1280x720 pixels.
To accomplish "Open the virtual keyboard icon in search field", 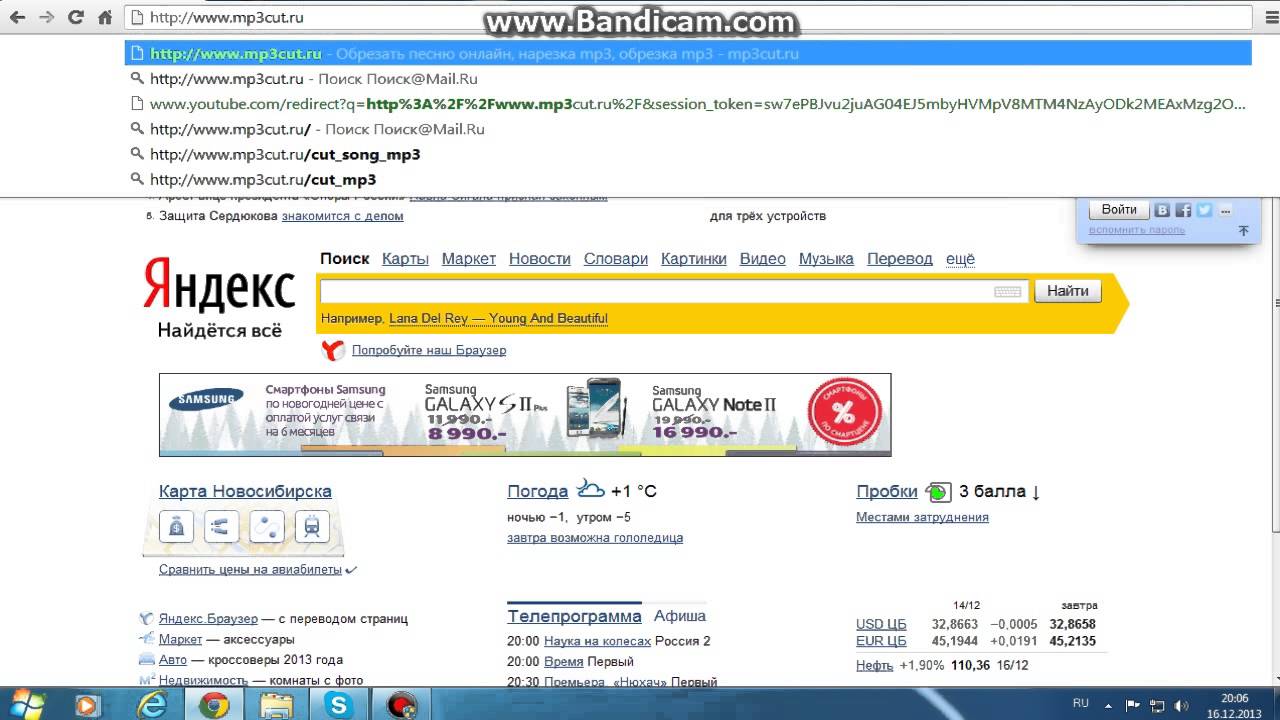I will (1008, 291).
